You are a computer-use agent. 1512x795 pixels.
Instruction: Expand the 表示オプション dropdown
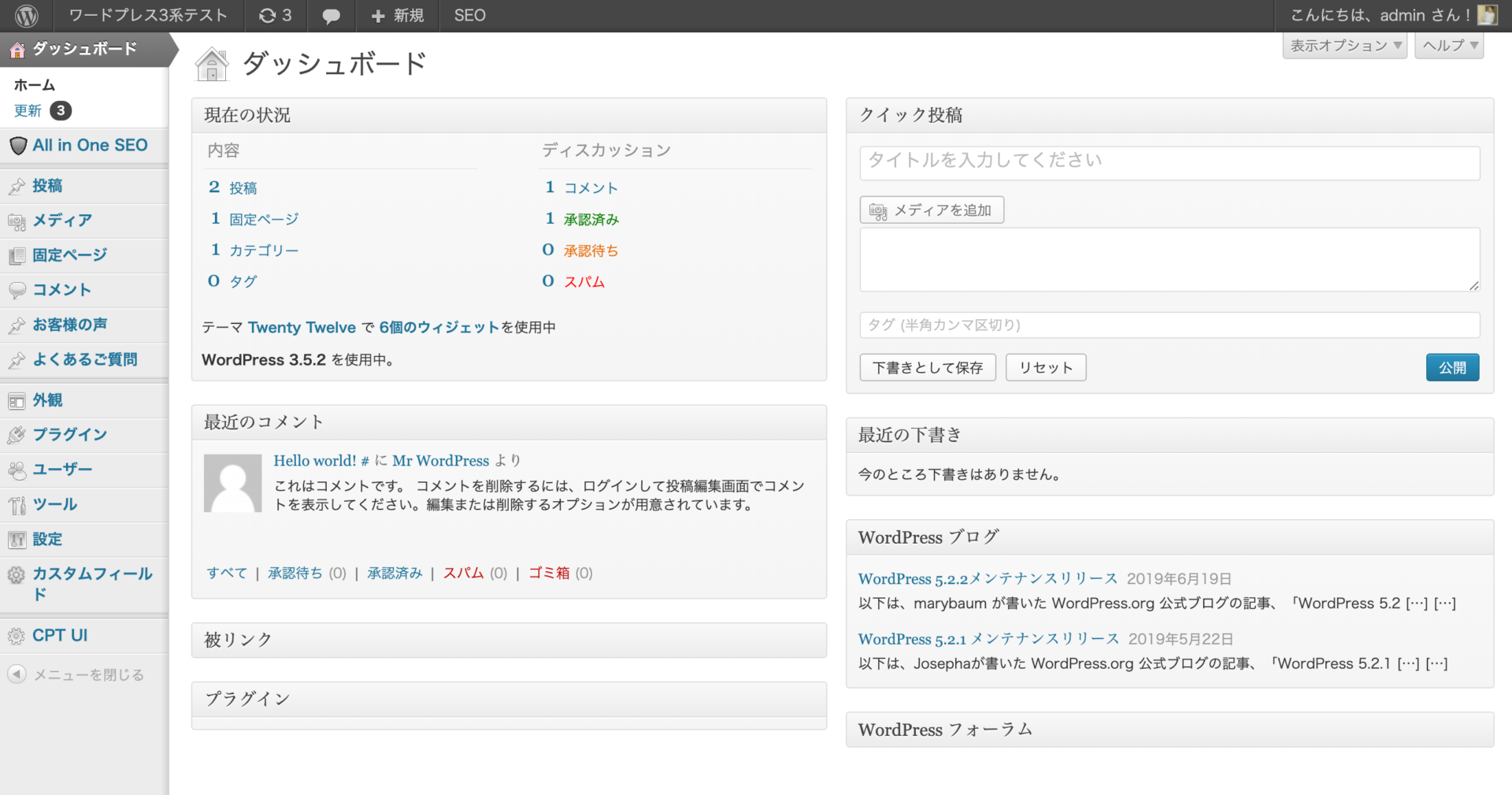[1345, 46]
